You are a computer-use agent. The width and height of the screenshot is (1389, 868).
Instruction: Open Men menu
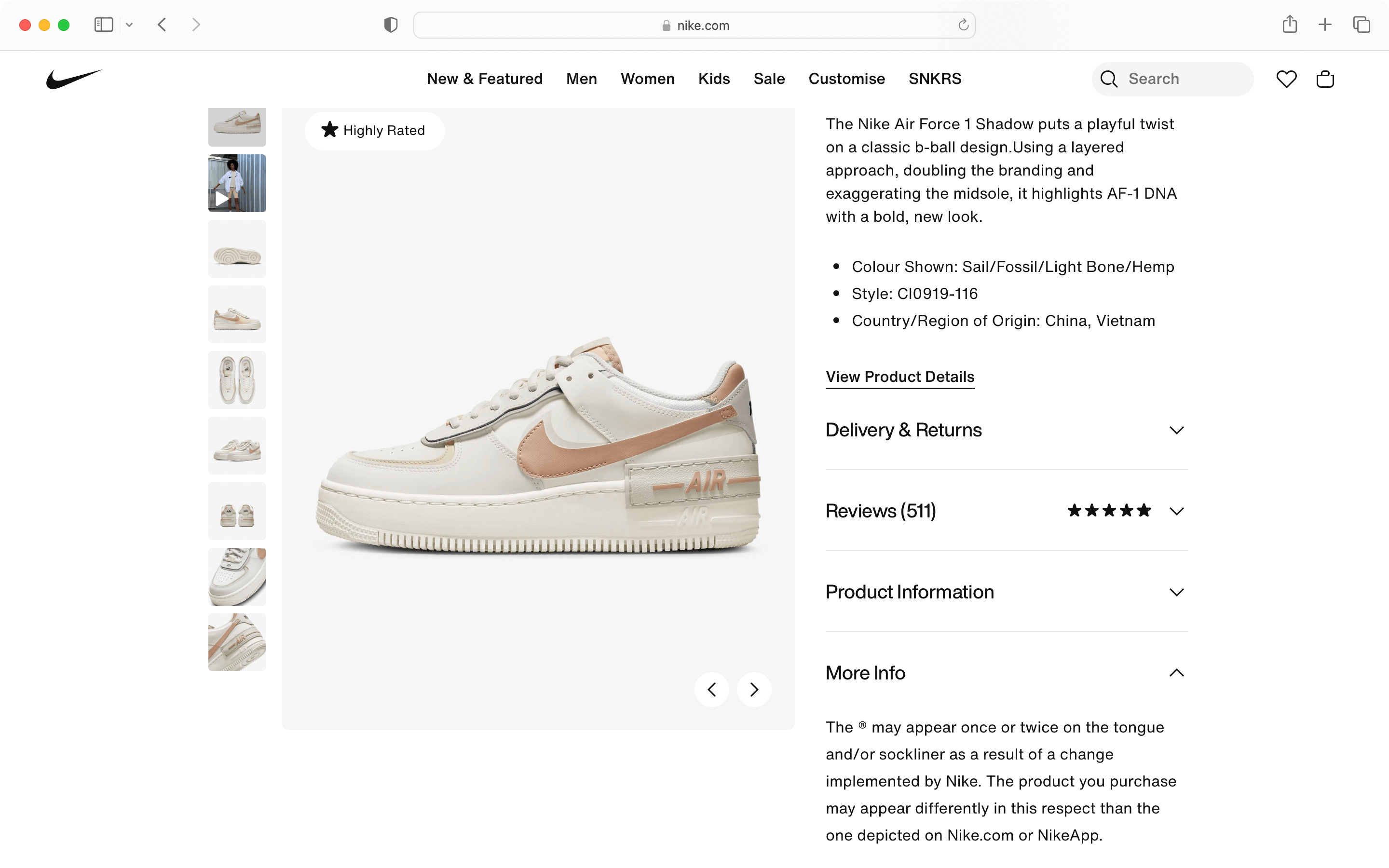(x=582, y=79)
